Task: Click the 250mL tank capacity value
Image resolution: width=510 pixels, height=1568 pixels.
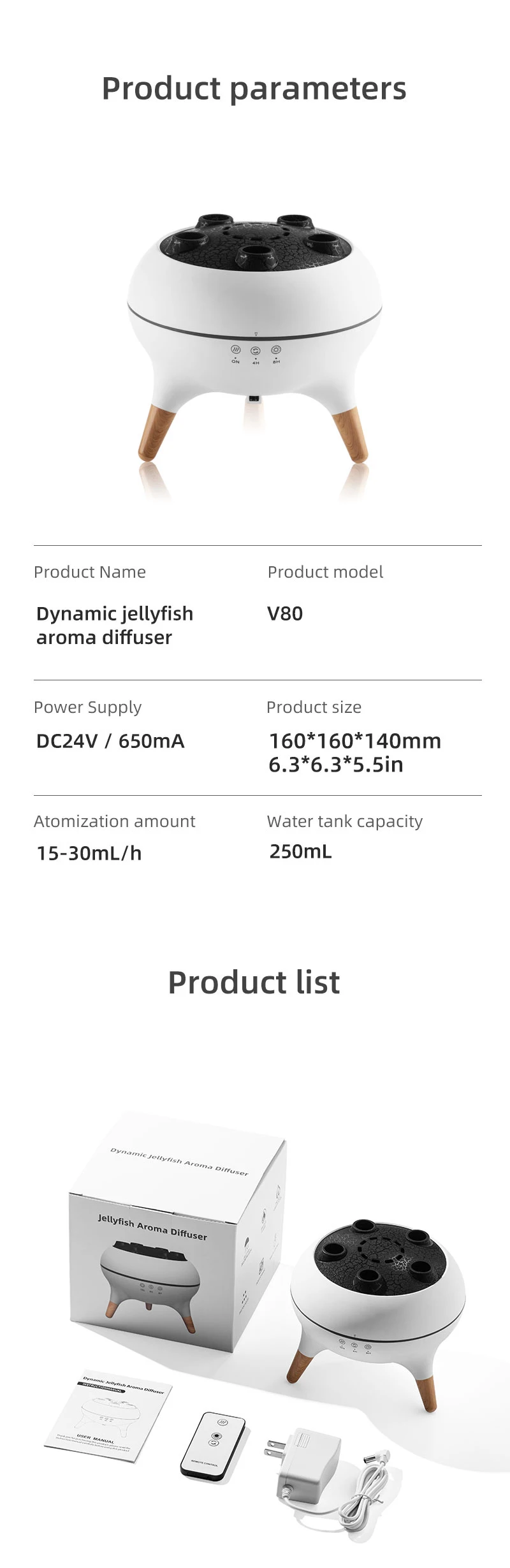Action: click(301, 851)
